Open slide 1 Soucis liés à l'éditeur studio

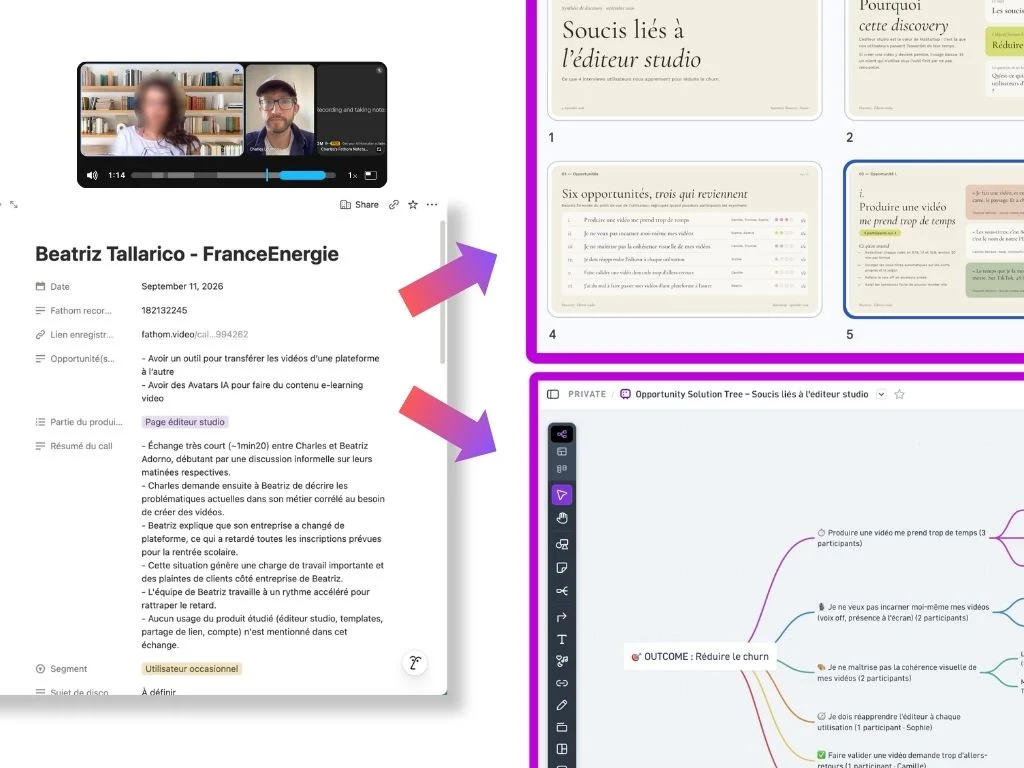684,60
